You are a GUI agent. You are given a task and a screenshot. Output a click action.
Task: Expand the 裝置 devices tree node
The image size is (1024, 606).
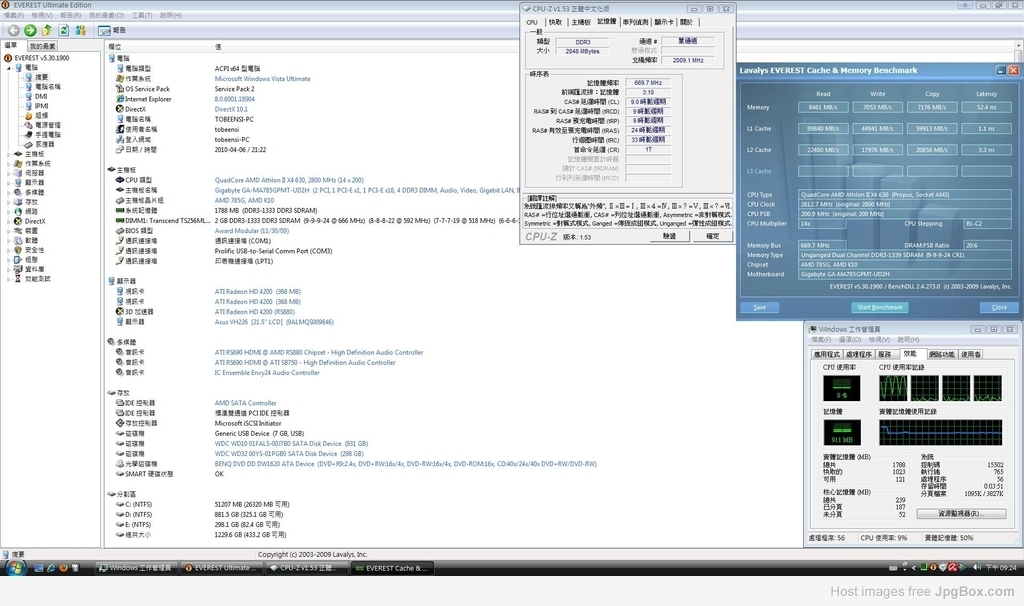pos(8,231)
